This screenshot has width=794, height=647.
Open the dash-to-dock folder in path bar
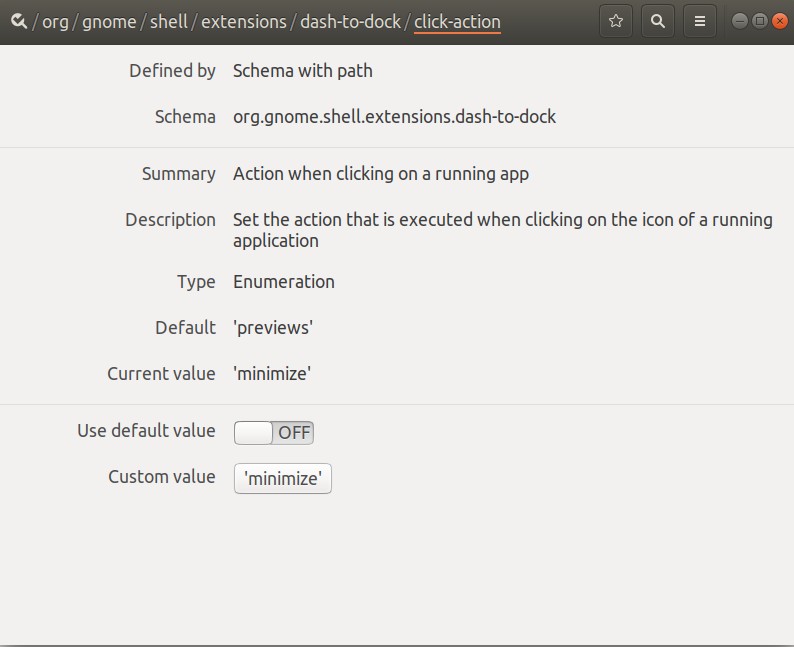click(350, 22)
